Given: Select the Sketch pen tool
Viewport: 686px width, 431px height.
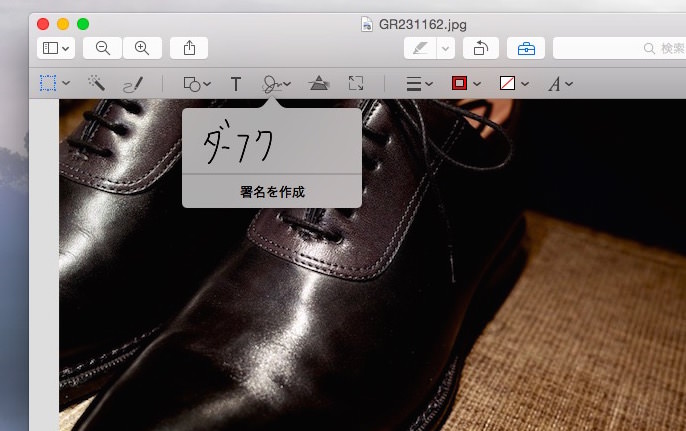Looking at the screenshot, I should (x=133, y=84).
